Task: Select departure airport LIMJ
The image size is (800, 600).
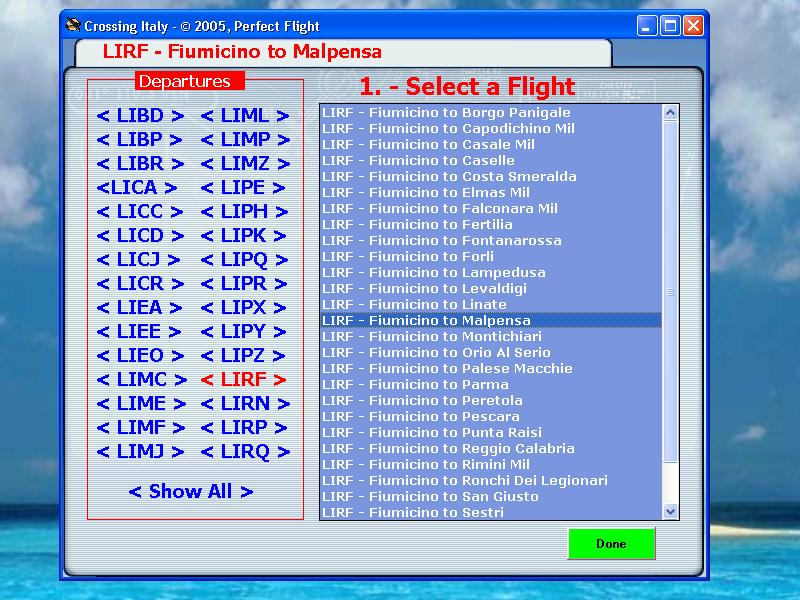Action: tap(140, 451)
